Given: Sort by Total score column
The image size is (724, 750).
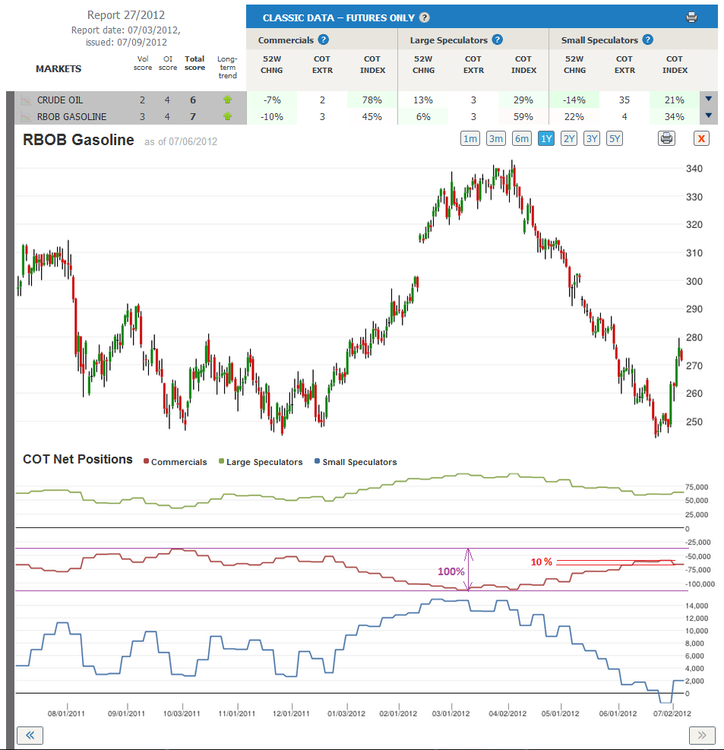Looking at the screenshot, I should click(x=195, y=63).
